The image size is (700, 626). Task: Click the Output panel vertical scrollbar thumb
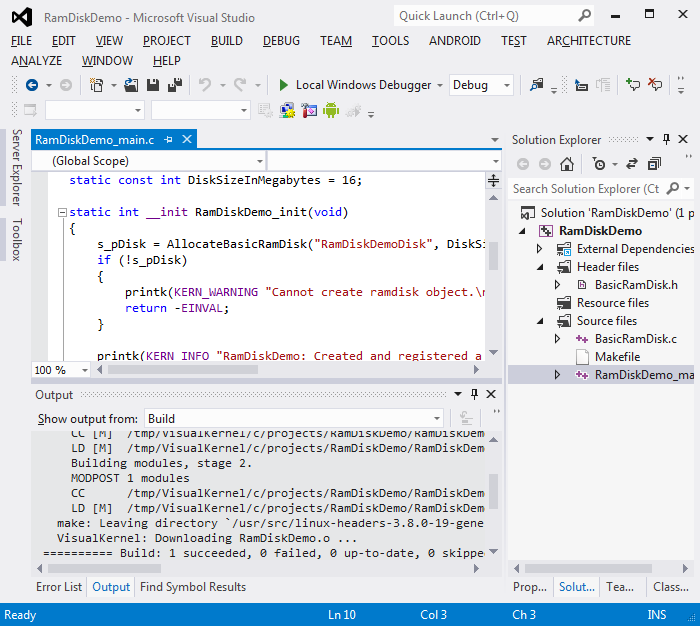(x=493, y=491)
